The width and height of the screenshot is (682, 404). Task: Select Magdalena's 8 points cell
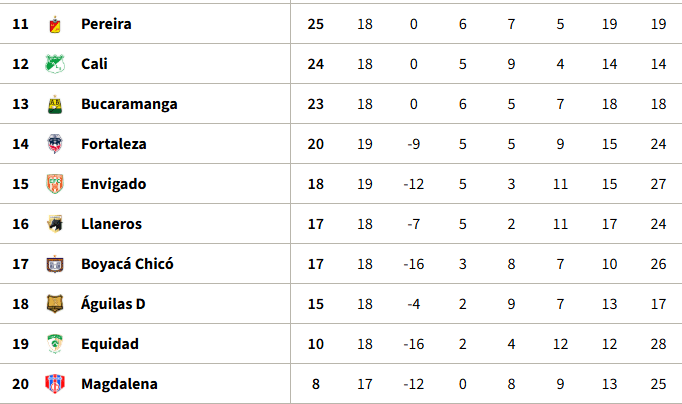point(316,384)
